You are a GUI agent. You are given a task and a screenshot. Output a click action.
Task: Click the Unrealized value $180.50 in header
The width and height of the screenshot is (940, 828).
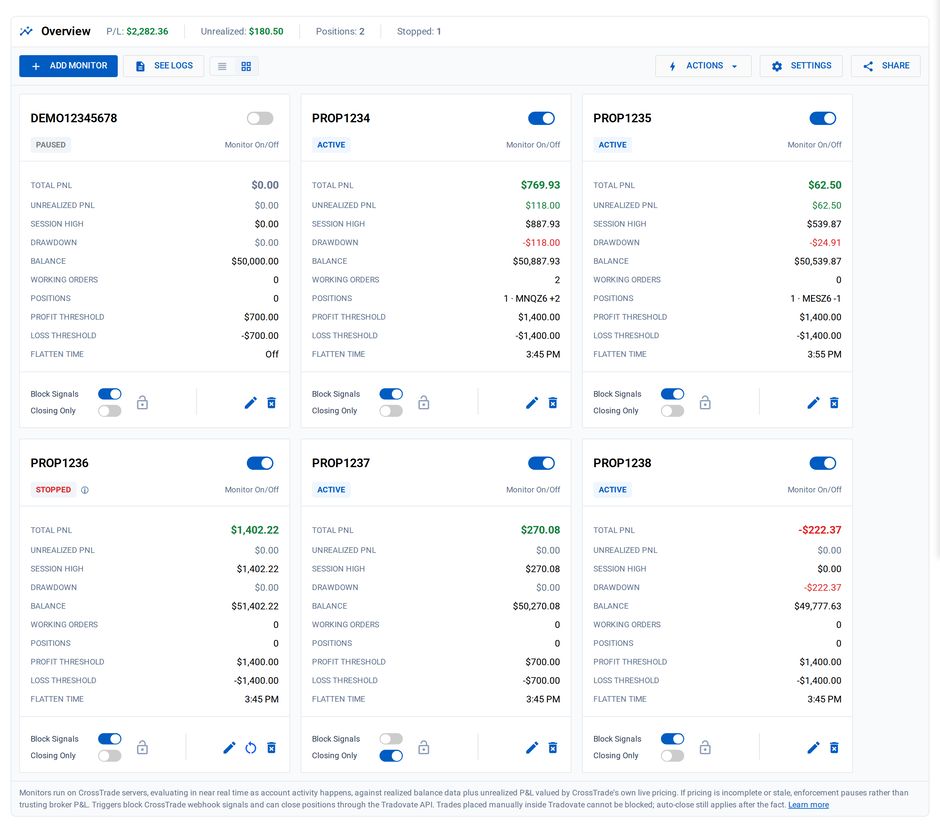[266, 31]
